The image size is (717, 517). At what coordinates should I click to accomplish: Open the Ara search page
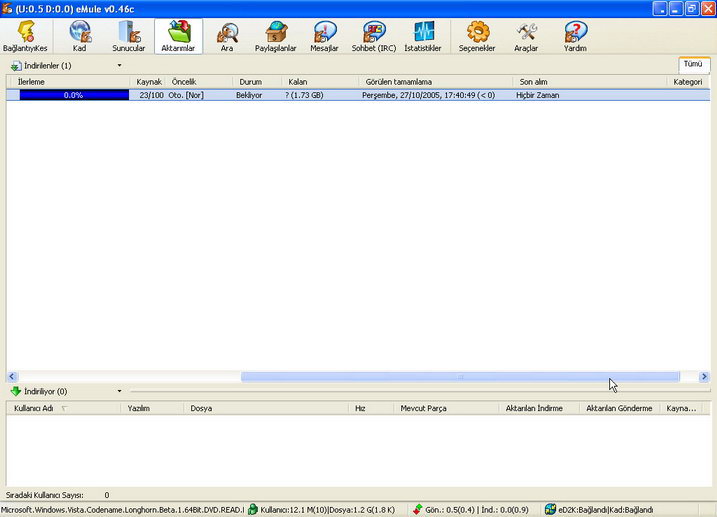point(227,32)
